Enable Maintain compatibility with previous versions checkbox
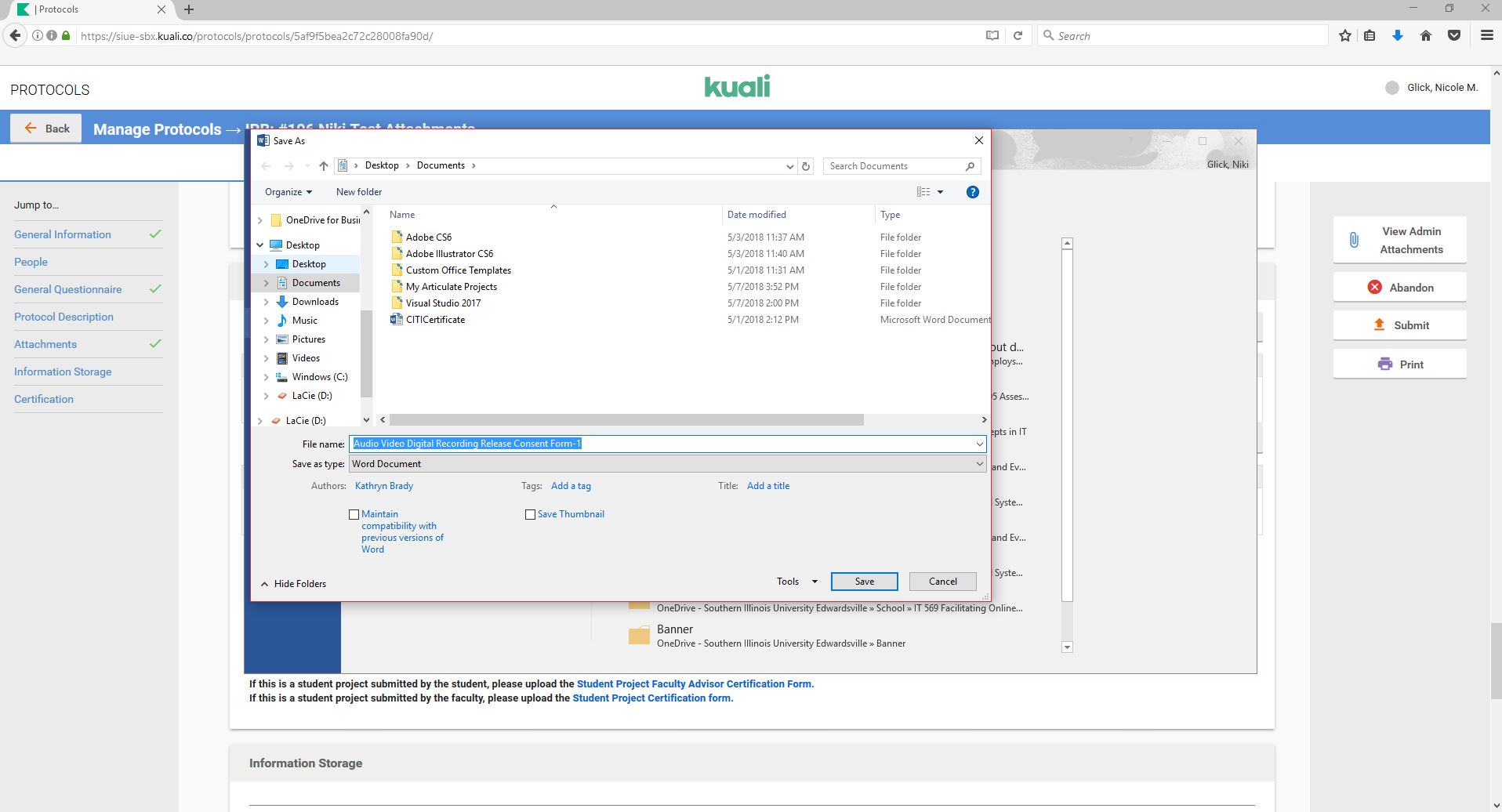Viewport: 1502px width, 812px height. (x=354, y=515)
